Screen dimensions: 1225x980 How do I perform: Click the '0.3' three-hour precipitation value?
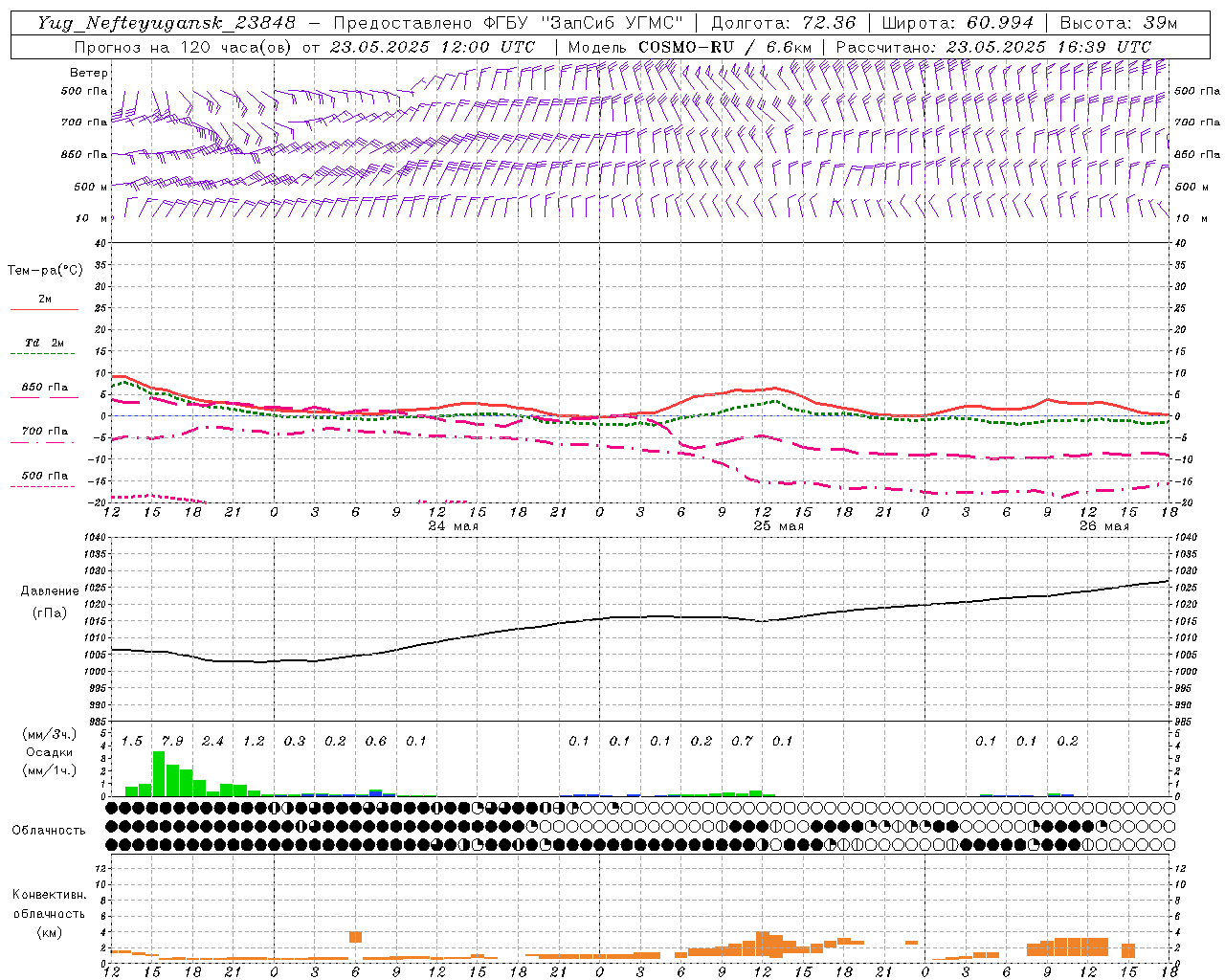(295, 742)
